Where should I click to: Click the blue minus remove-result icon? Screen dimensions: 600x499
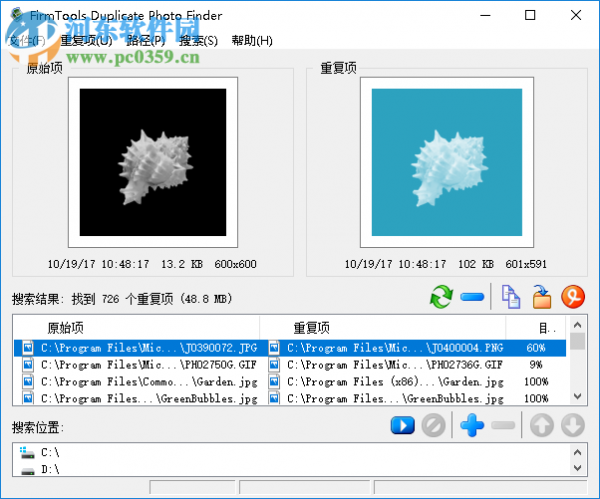(472, 297)
